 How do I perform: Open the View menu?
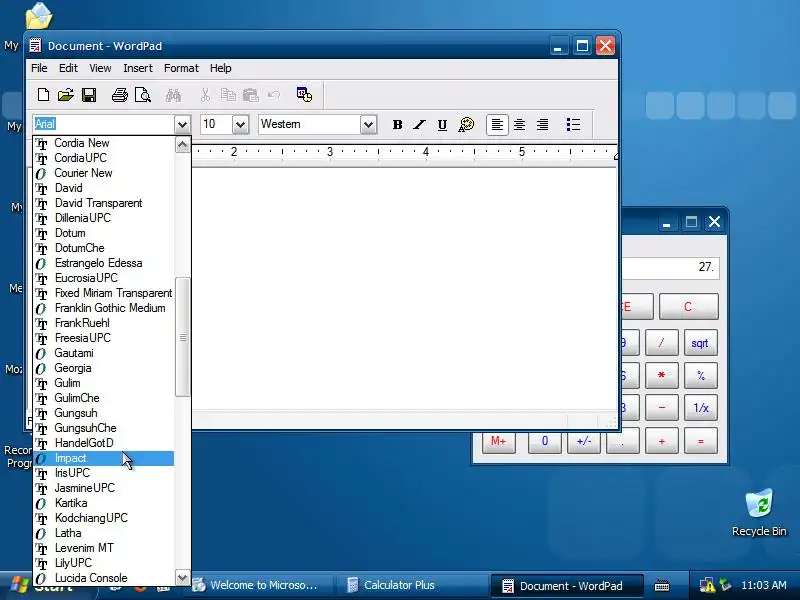coord(100,68)
